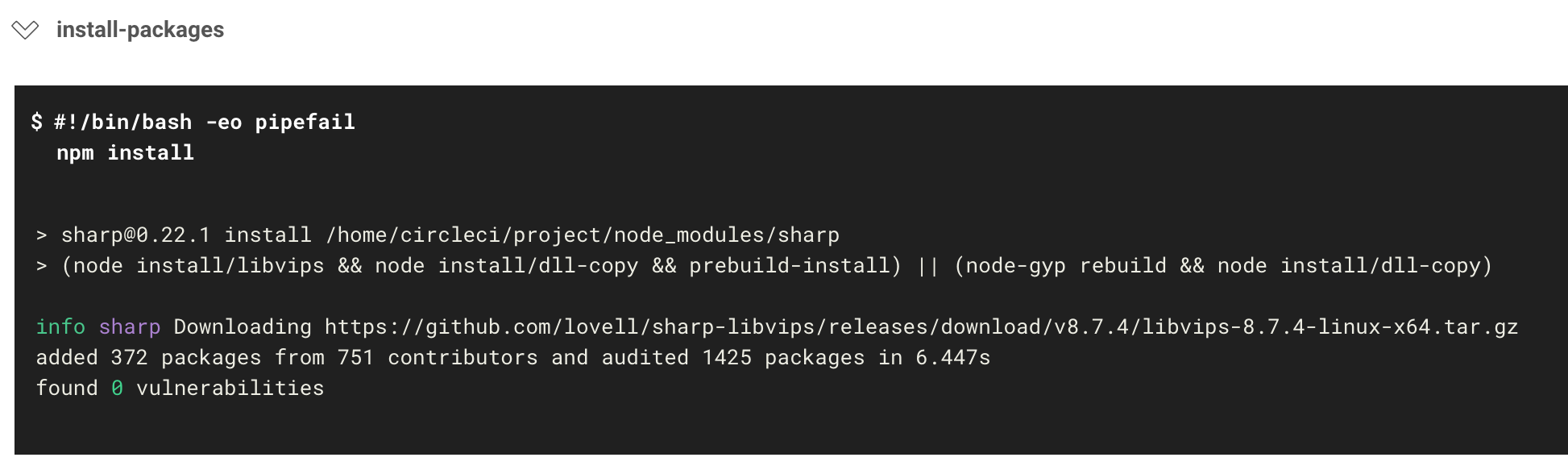This screenshot has width=1568, height=474.
Task: Click the dollar-sign prompt in the terminal
Action: 37,121
